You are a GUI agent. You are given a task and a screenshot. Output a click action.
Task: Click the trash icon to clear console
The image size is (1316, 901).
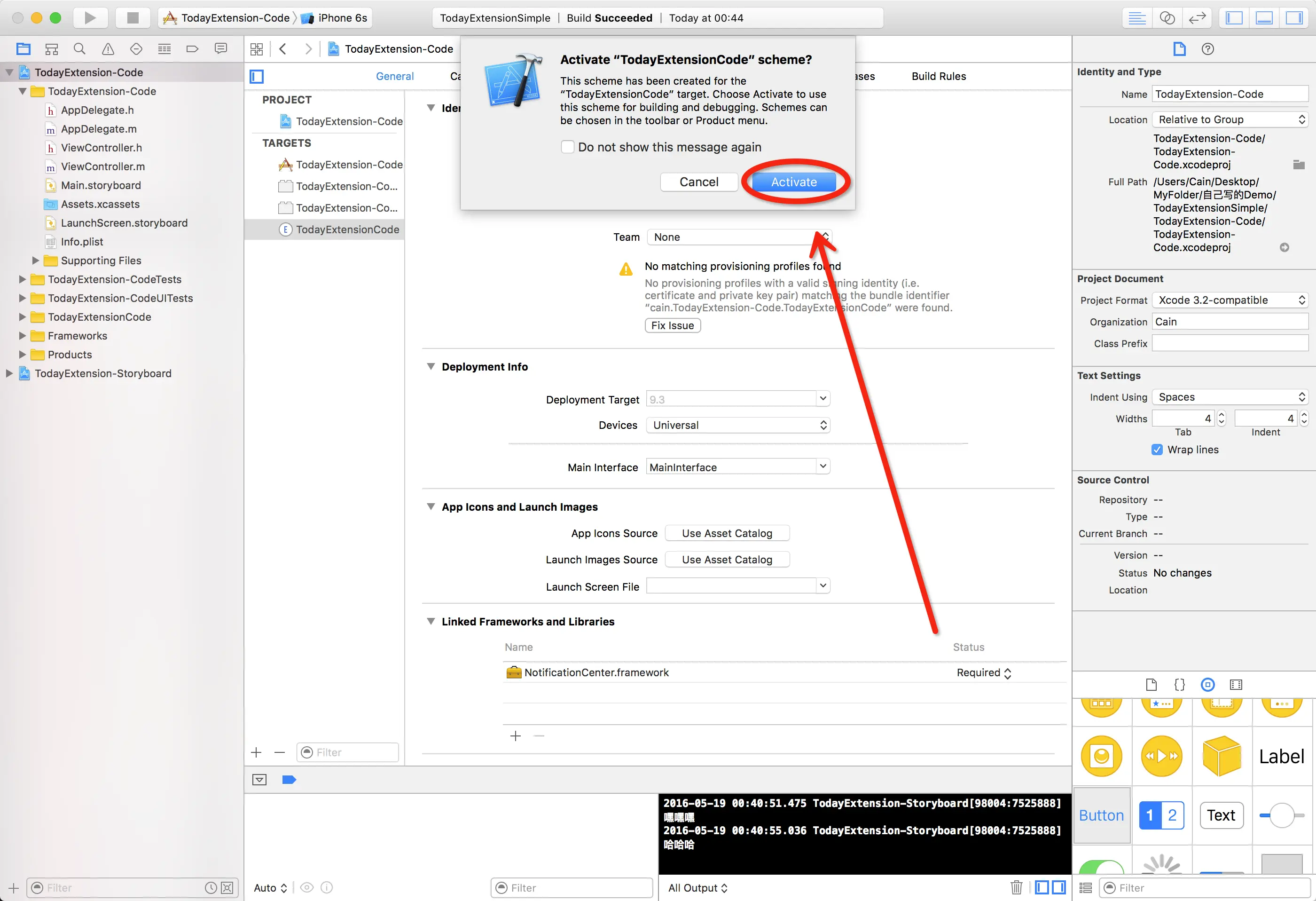click(x=1017, y=887)
